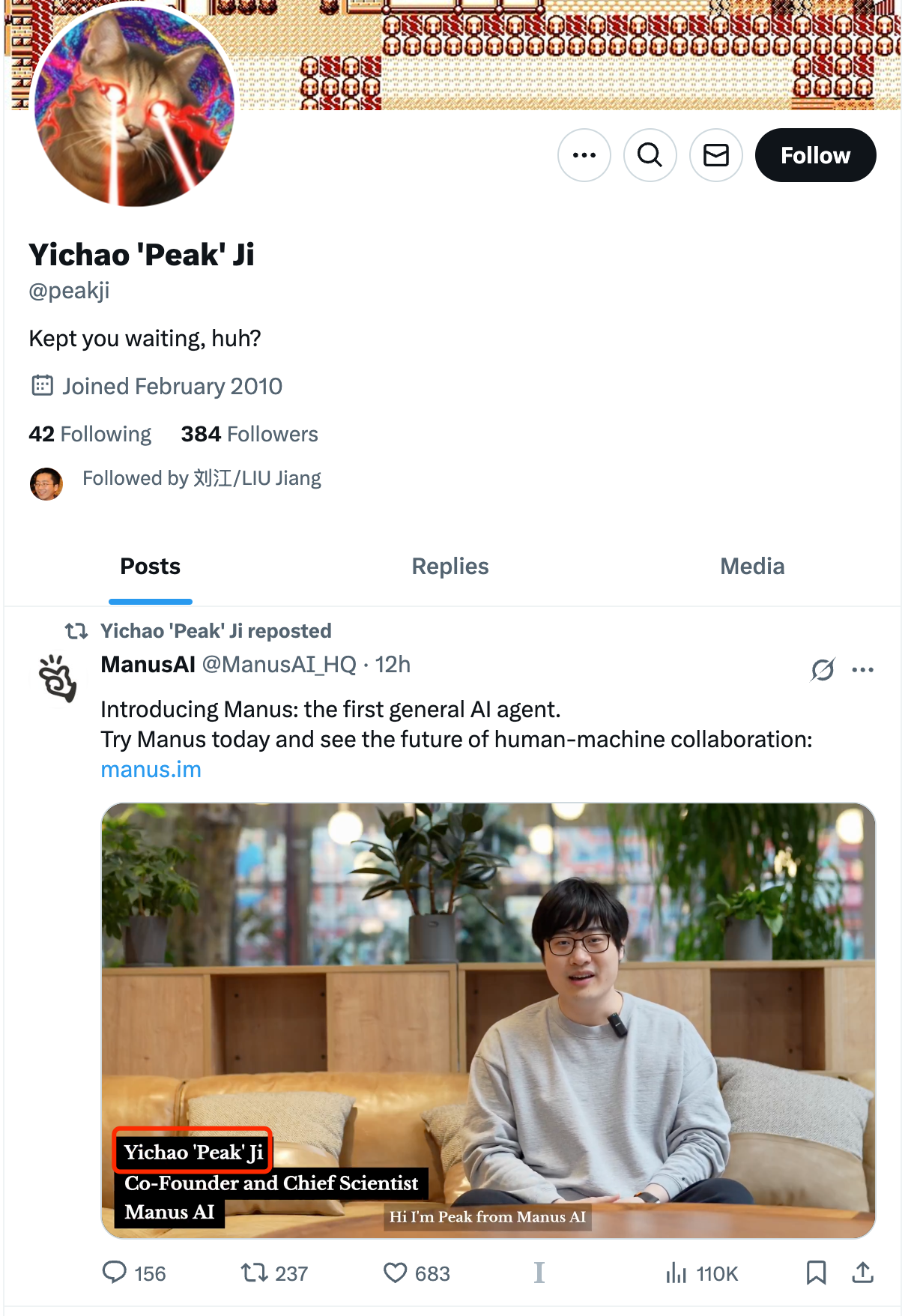Image resolution: width=908 pixels, height=1316 pixels.
Task: Follow Yichao 'Peak' Ji
Action: click(x=815, y=155)
